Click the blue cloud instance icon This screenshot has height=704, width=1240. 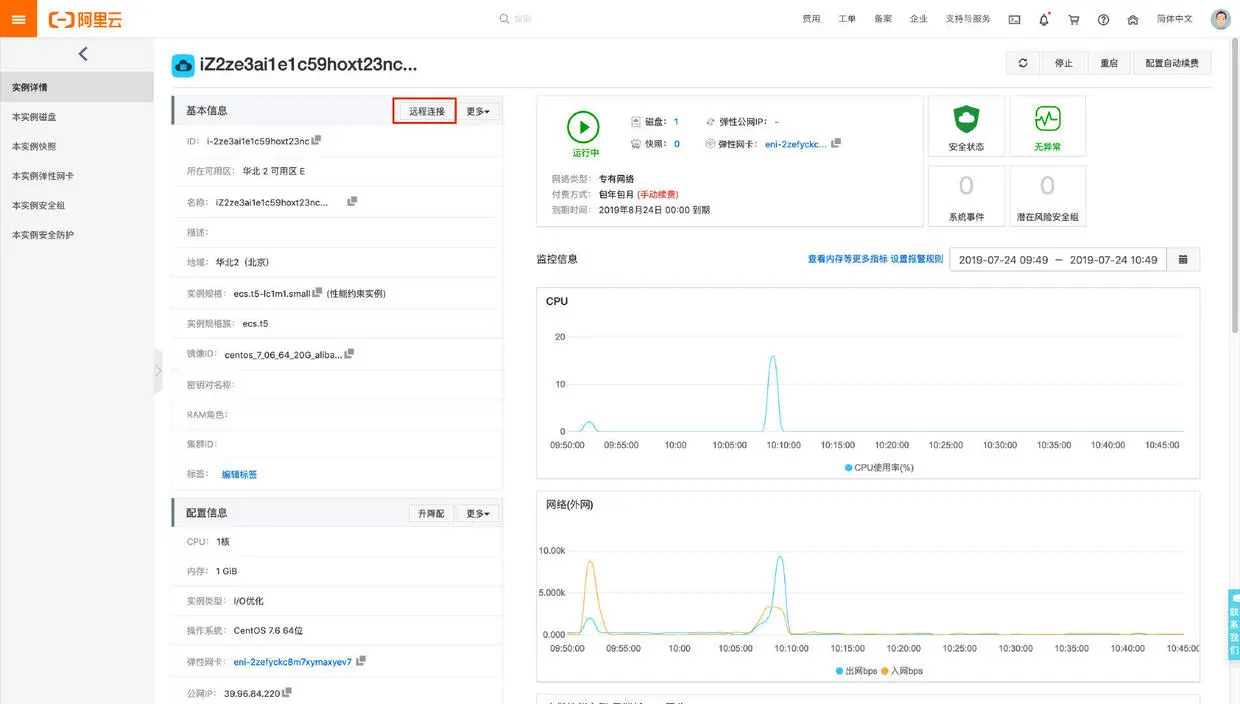point(183,65)
